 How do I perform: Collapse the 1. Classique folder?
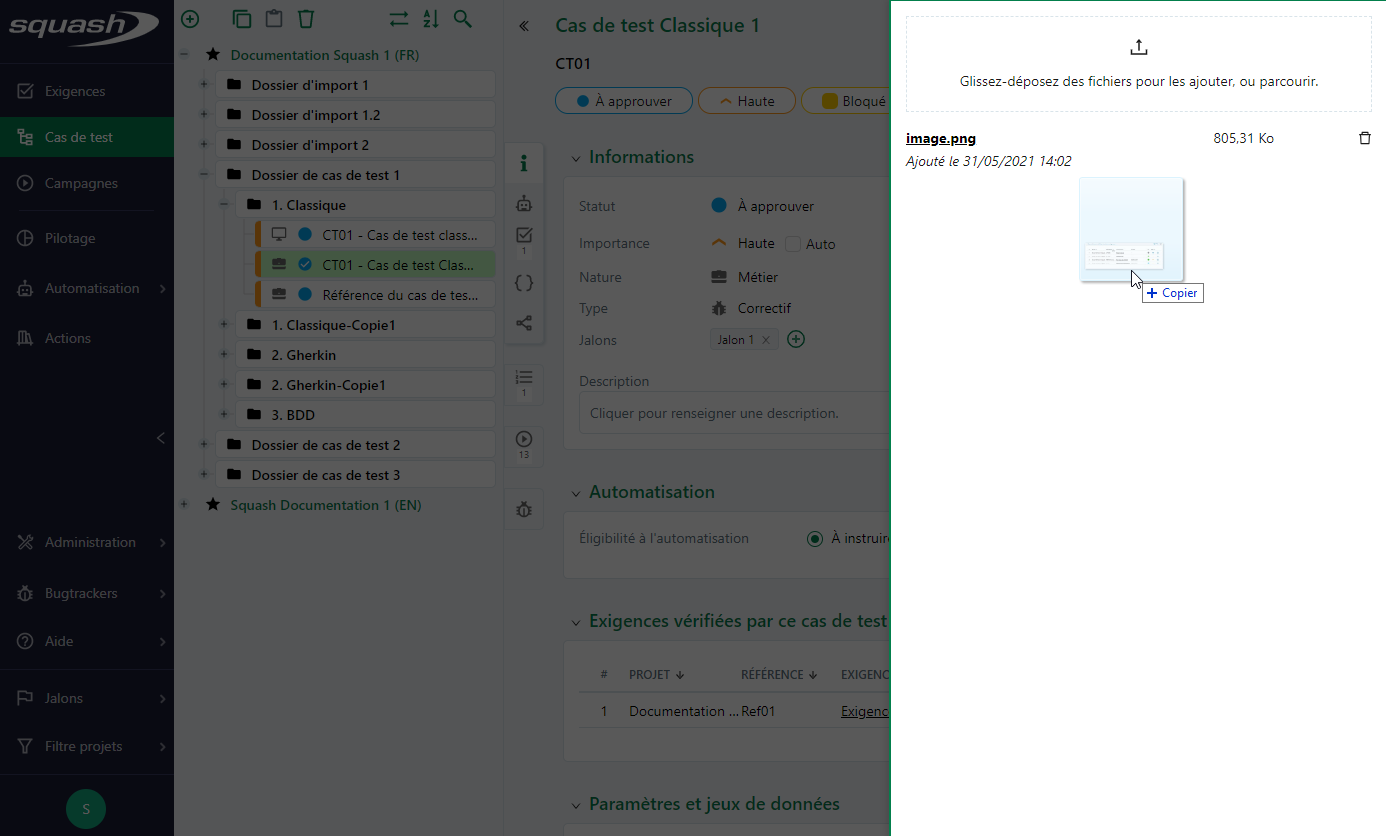click(x=224, y=205)
